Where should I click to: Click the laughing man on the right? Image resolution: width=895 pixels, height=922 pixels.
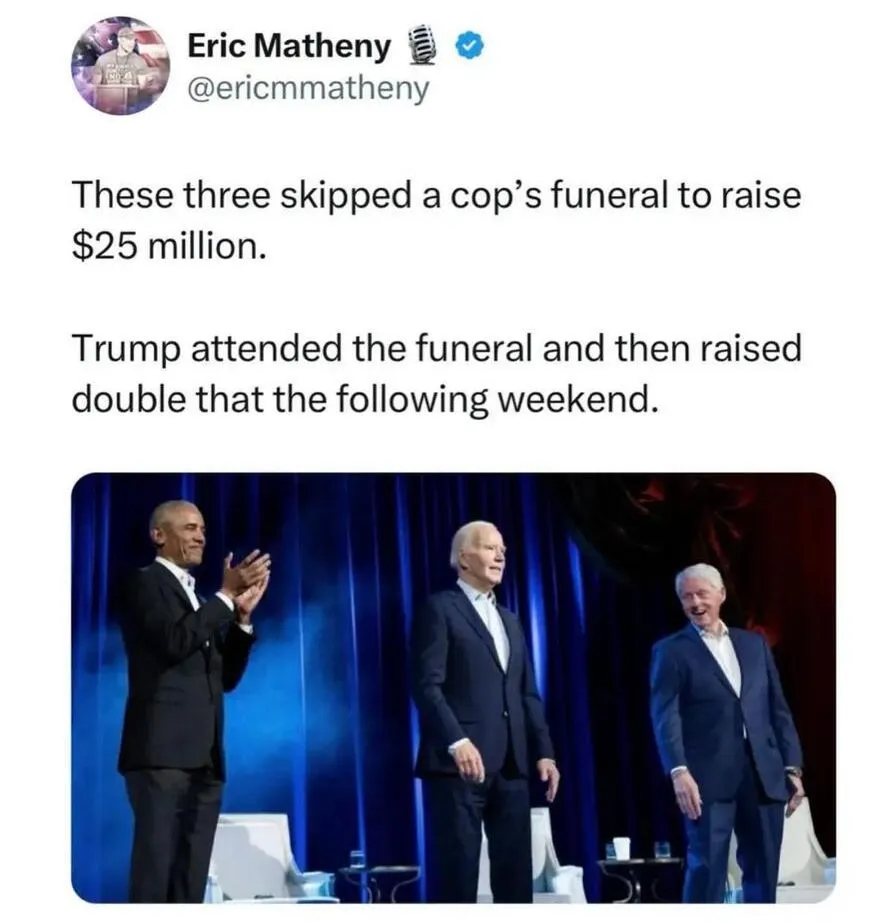pyautogui.click(x=723, y=720)
